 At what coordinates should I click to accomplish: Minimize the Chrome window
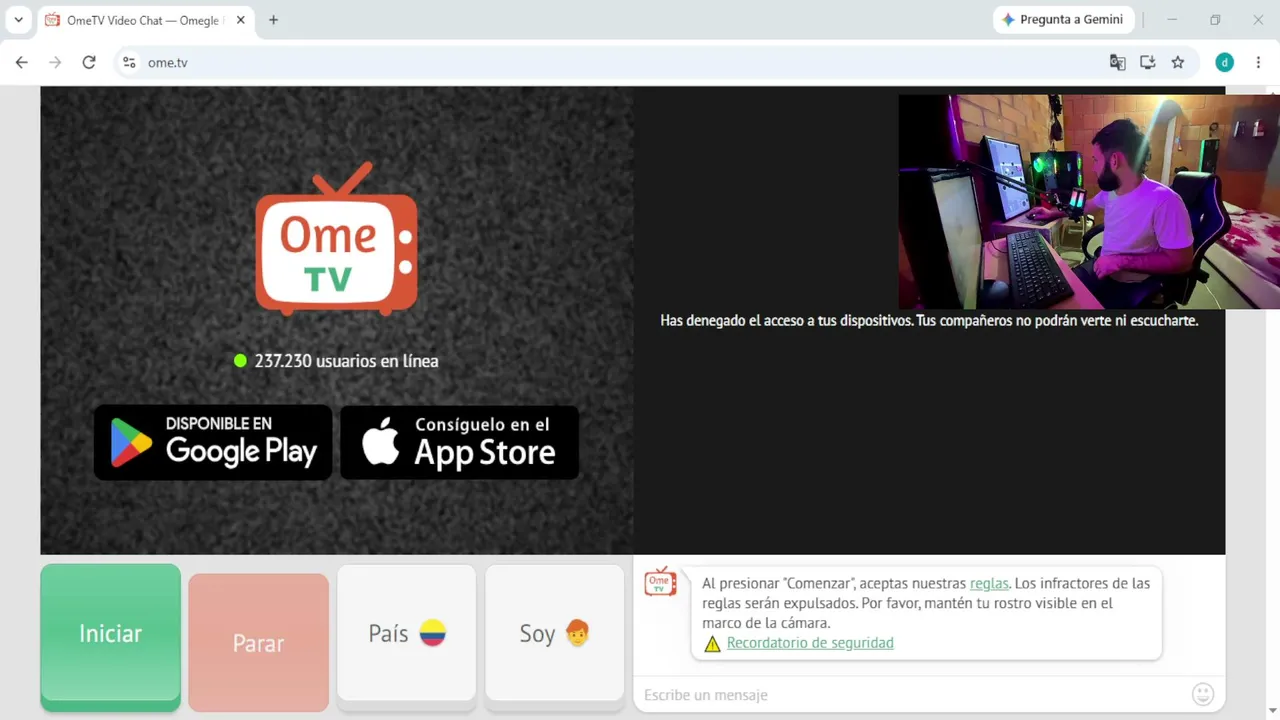pyautogui.click(x=1172, y=20)
